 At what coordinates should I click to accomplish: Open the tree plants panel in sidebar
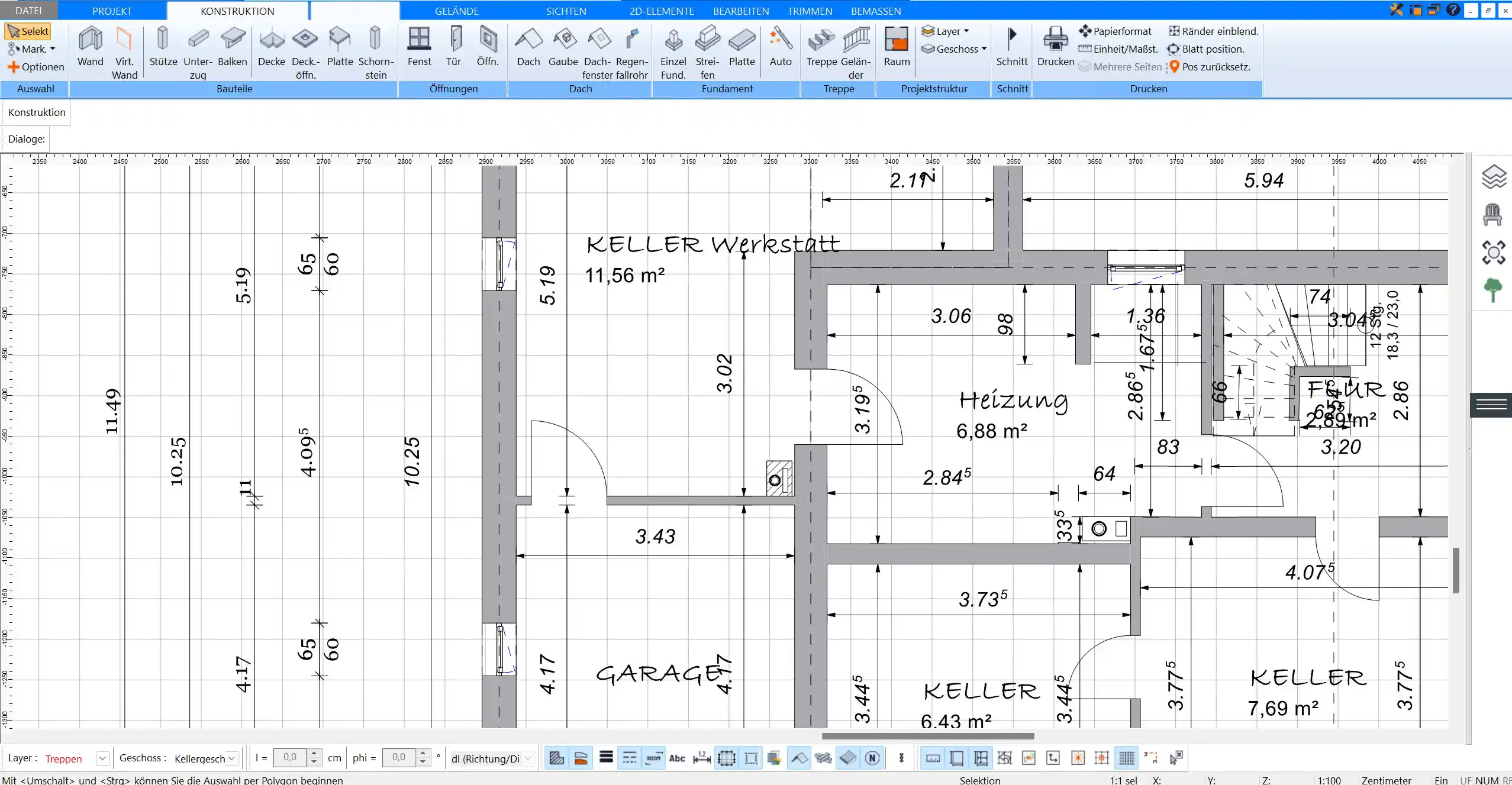click(x=1492, y=290)
